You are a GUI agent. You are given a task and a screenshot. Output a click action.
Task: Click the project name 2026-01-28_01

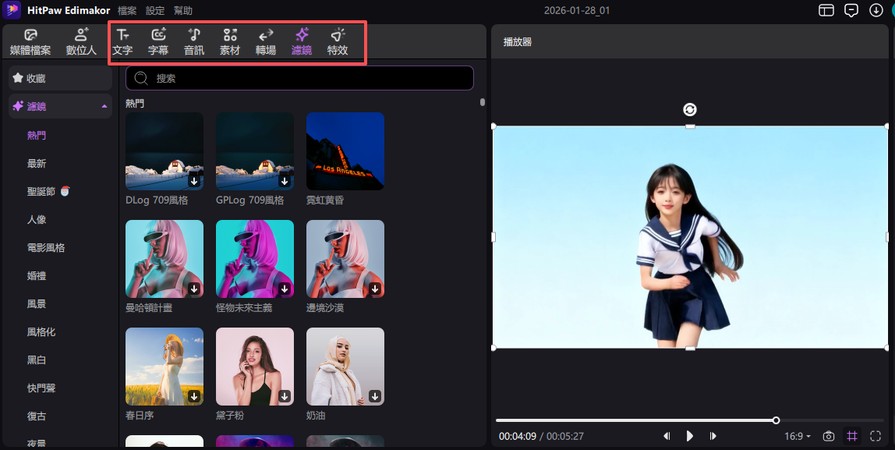tap(576, 10)
